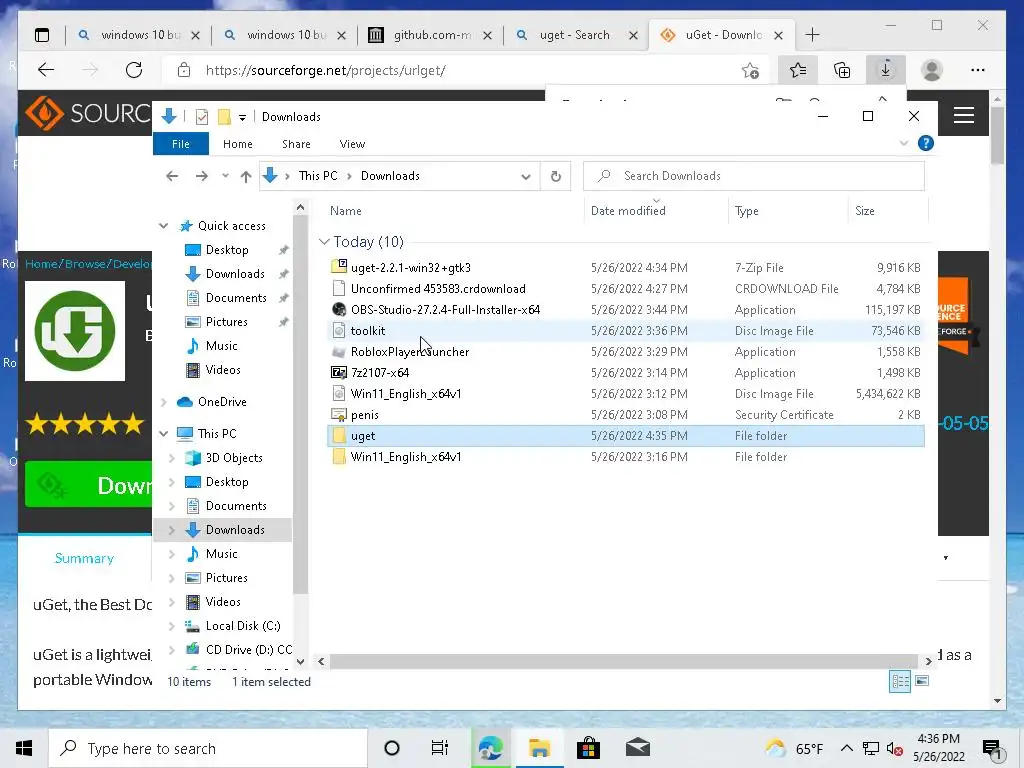Open the Summary link on SourceForge page

click(x=84, y=558)
